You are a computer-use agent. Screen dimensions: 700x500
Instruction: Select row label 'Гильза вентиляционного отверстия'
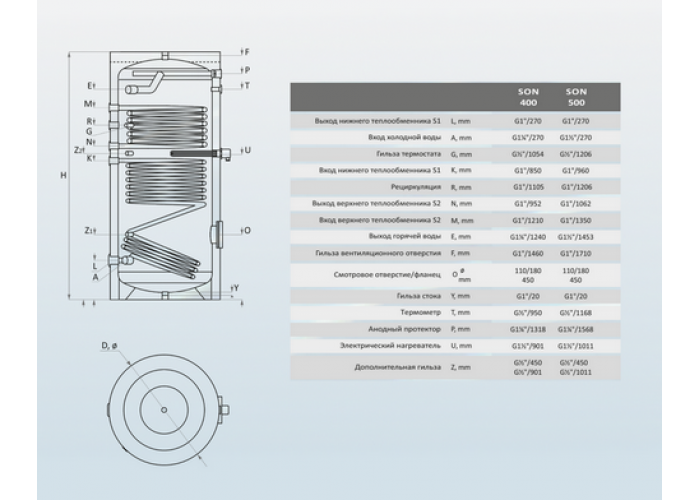(x=378, y=253)
